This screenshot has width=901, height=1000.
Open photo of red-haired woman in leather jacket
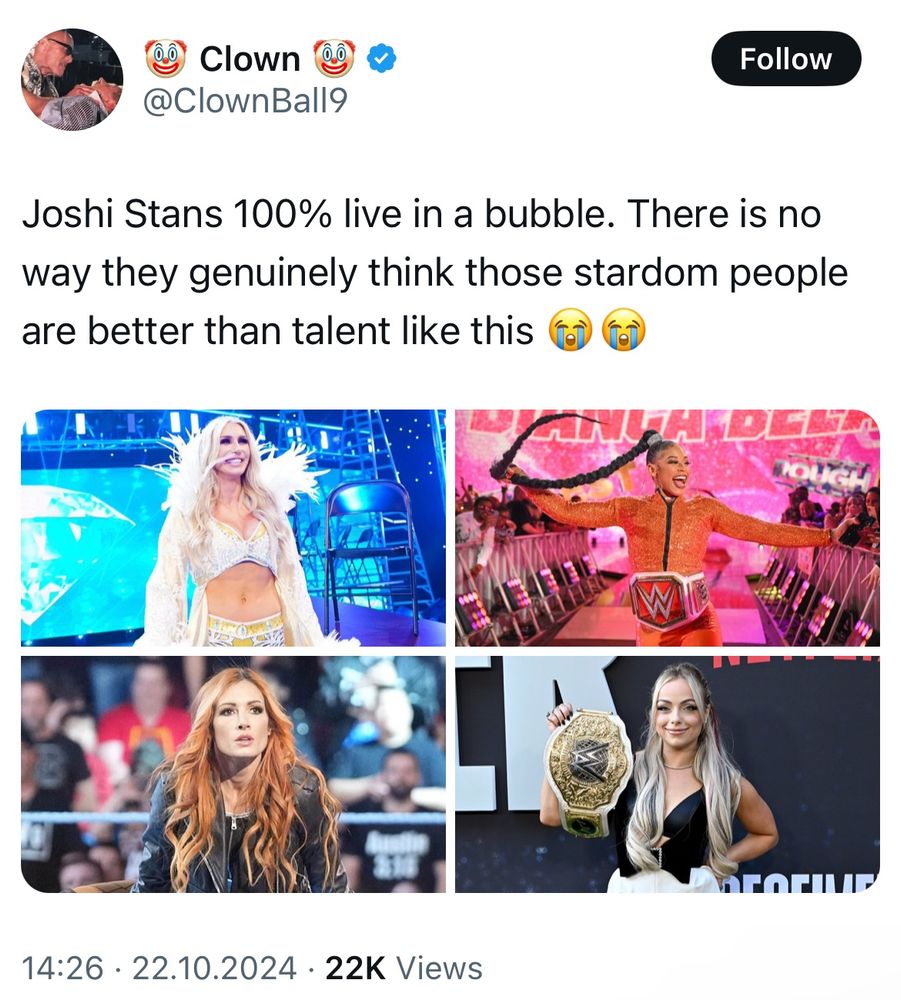pyautogui.click(x=233, y=774)
